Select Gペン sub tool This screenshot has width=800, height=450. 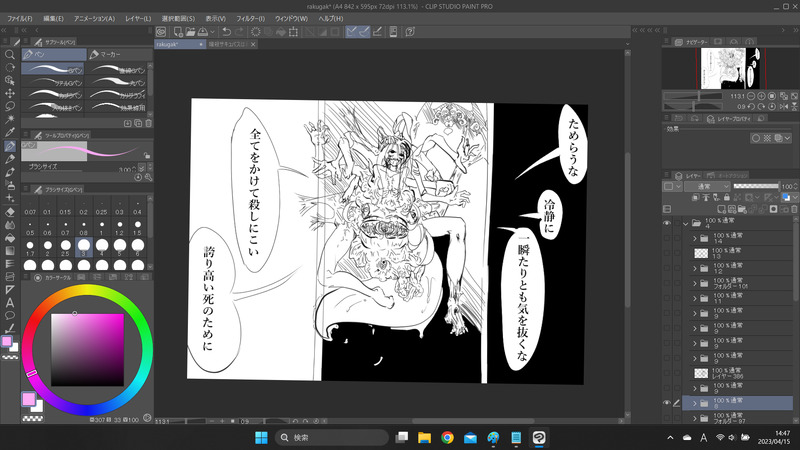coord(53,69)
